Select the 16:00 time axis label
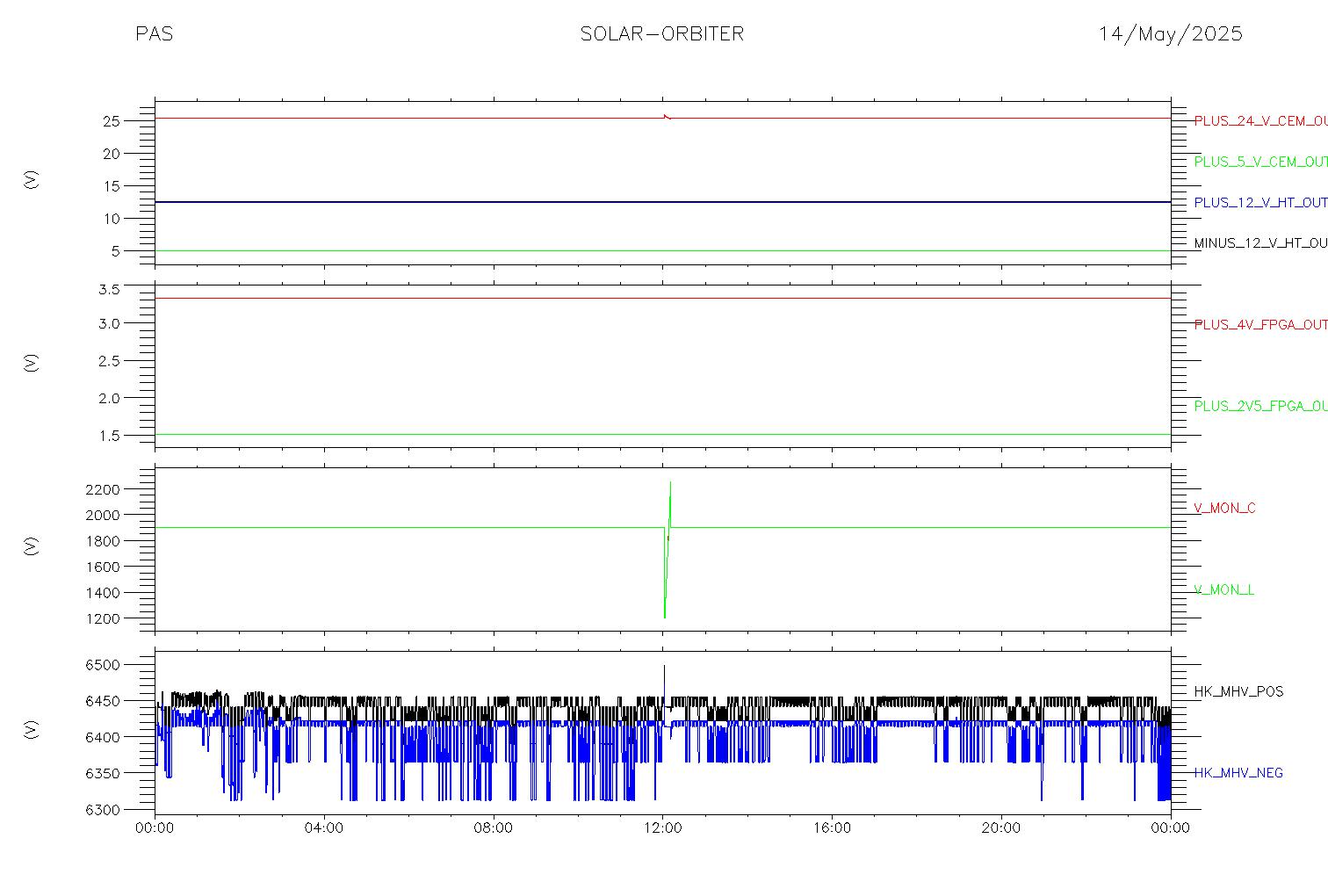Image resolution: width=1328 pixels, height=896 pixels. 832,827
